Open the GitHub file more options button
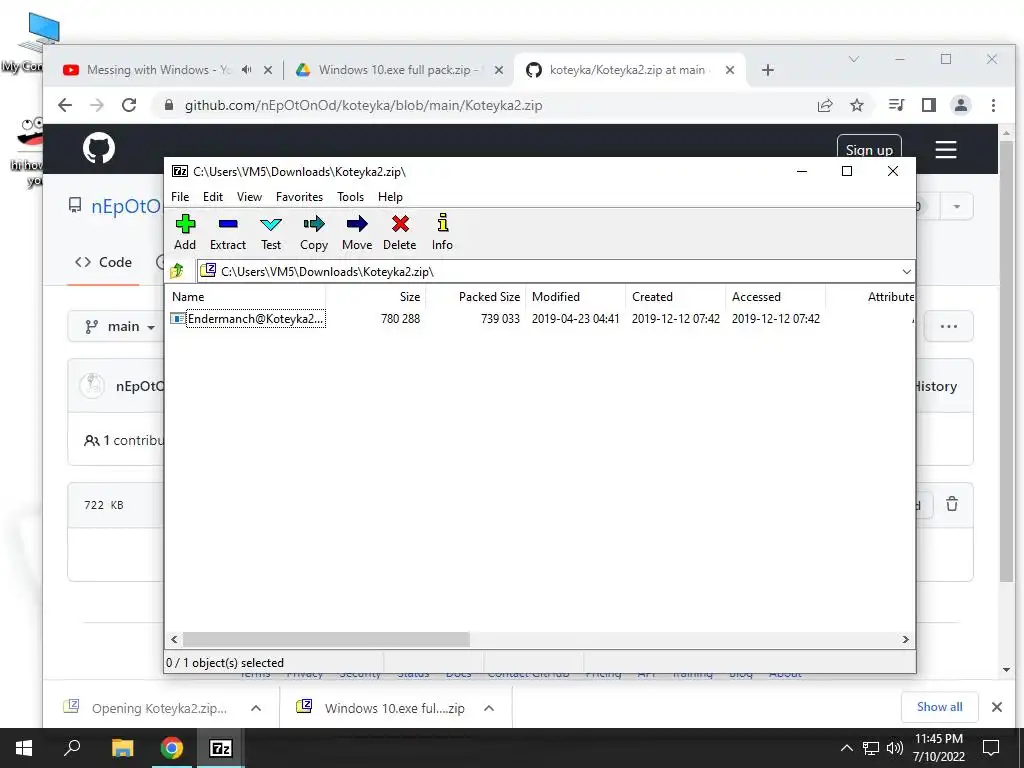Screen dimensions: 1024x768 [x=949, y=326]
